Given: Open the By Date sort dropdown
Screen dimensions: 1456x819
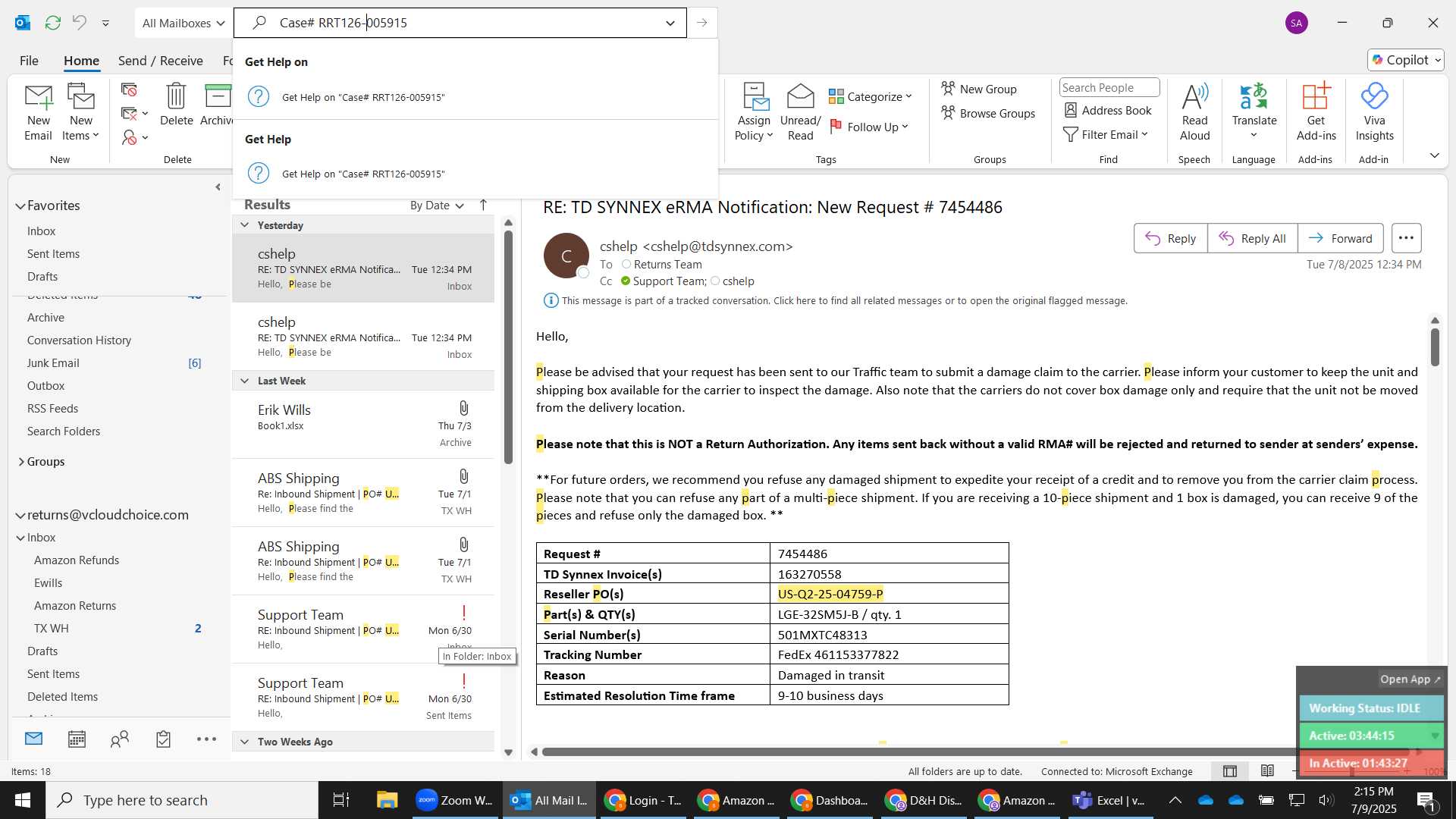Looking at the screenshot, I should click(437, 205).
